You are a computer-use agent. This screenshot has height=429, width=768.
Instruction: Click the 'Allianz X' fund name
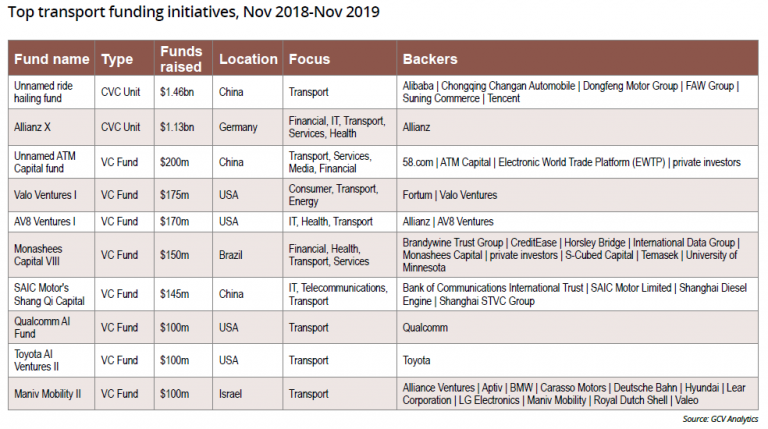[36, 127]
